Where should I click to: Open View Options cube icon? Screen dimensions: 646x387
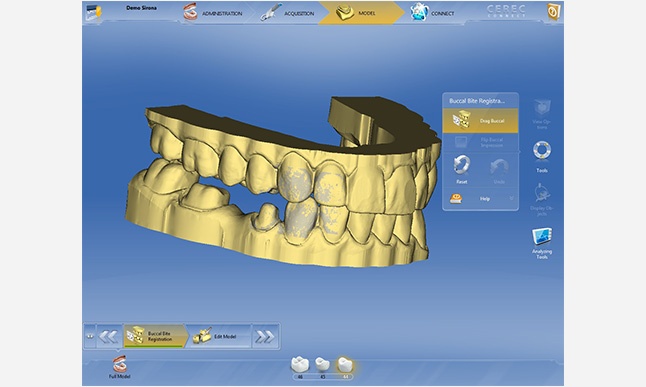542,108
